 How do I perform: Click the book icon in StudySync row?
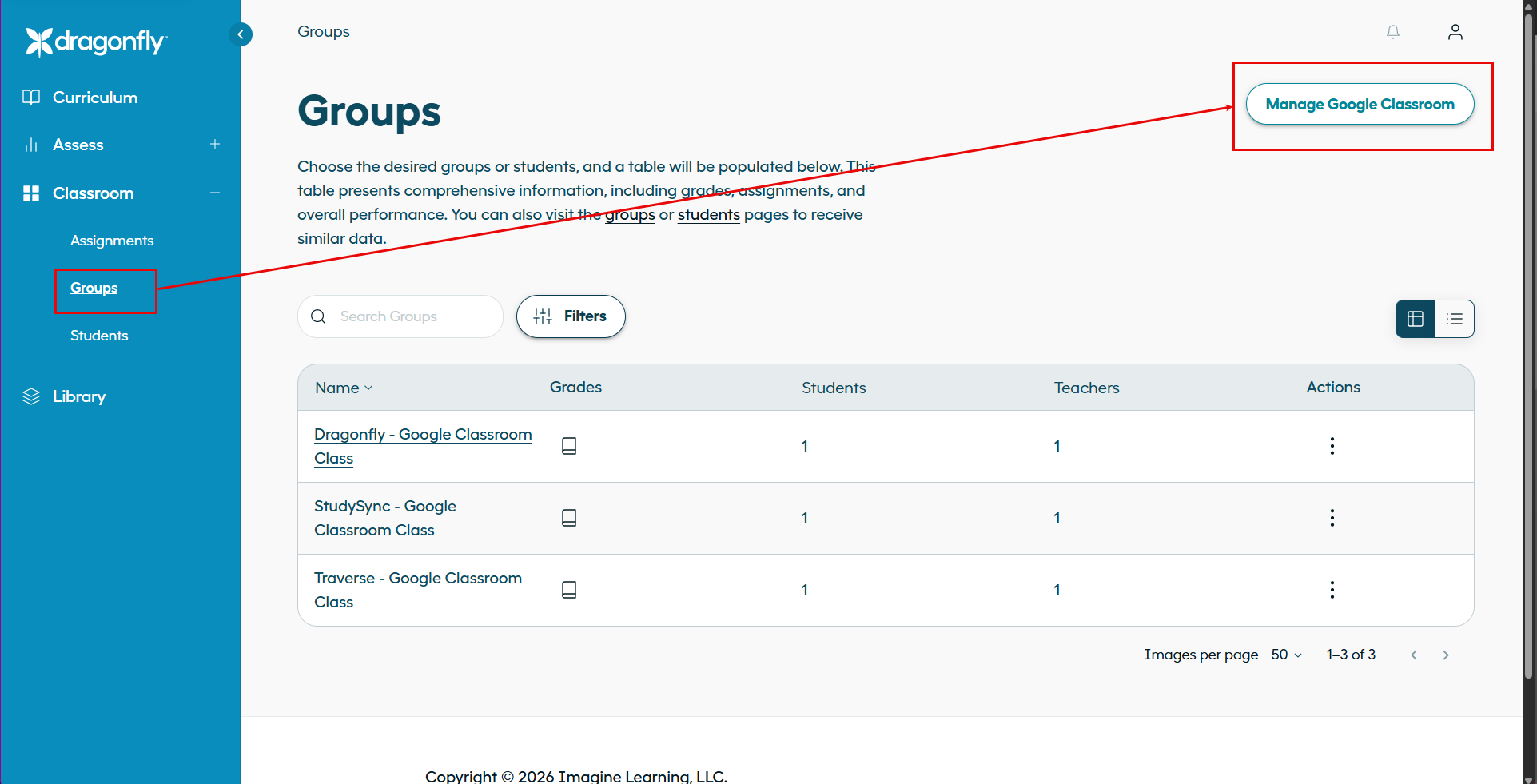click(569, 518)
